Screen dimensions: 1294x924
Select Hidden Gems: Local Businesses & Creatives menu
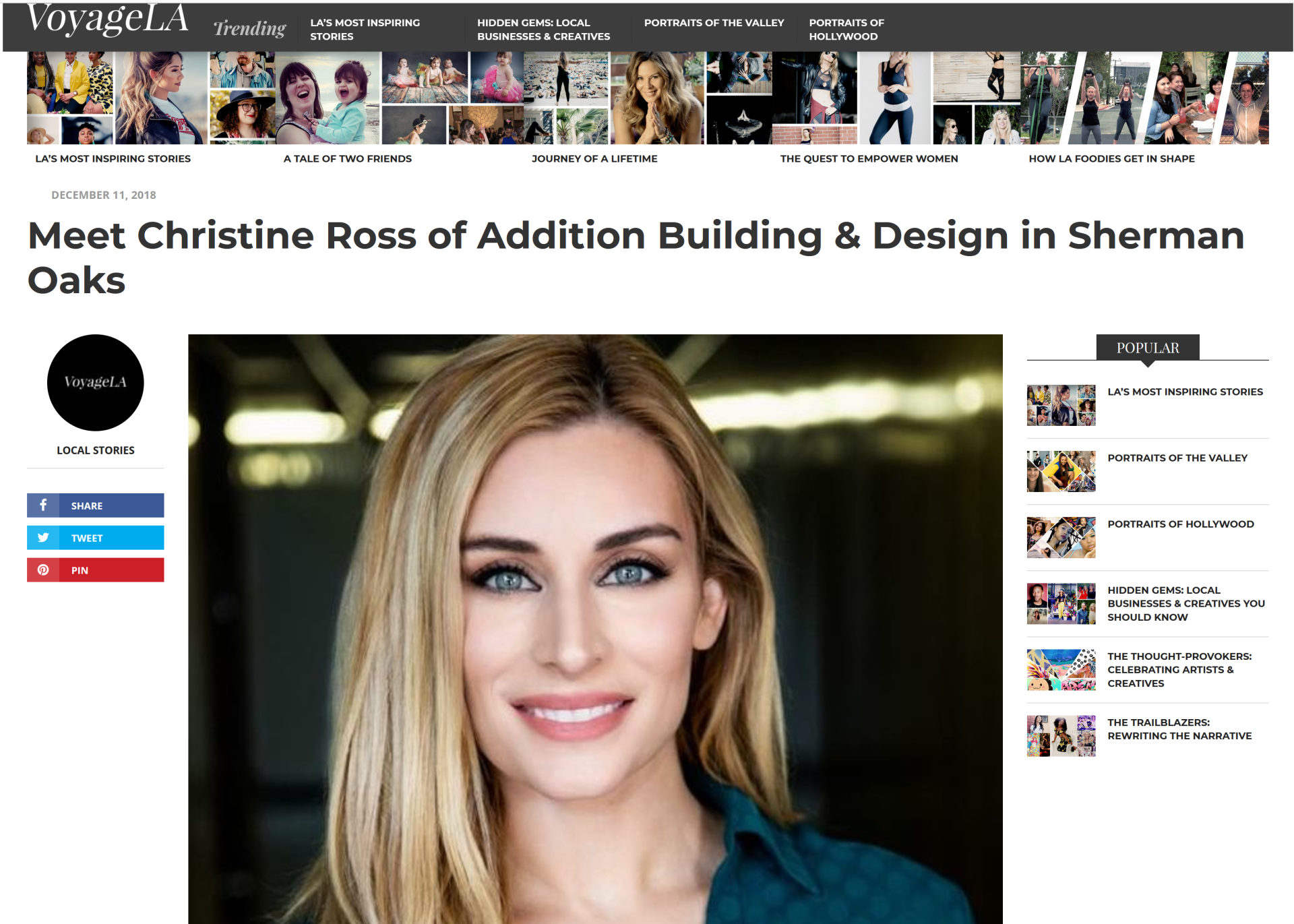click(543, 29)
